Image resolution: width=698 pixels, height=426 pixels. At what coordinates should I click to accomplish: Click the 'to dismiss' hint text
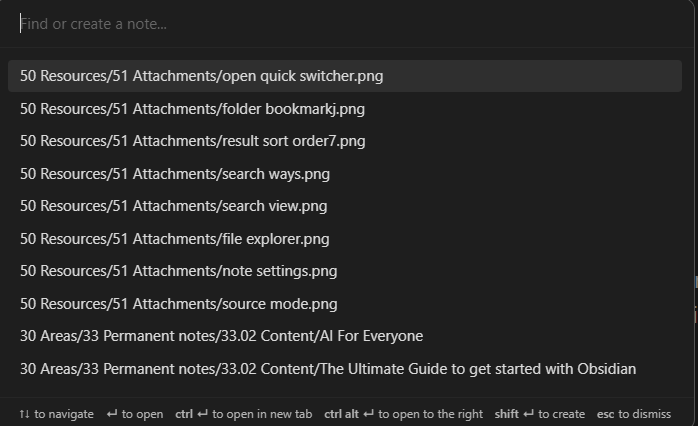[x=645, y=414]
